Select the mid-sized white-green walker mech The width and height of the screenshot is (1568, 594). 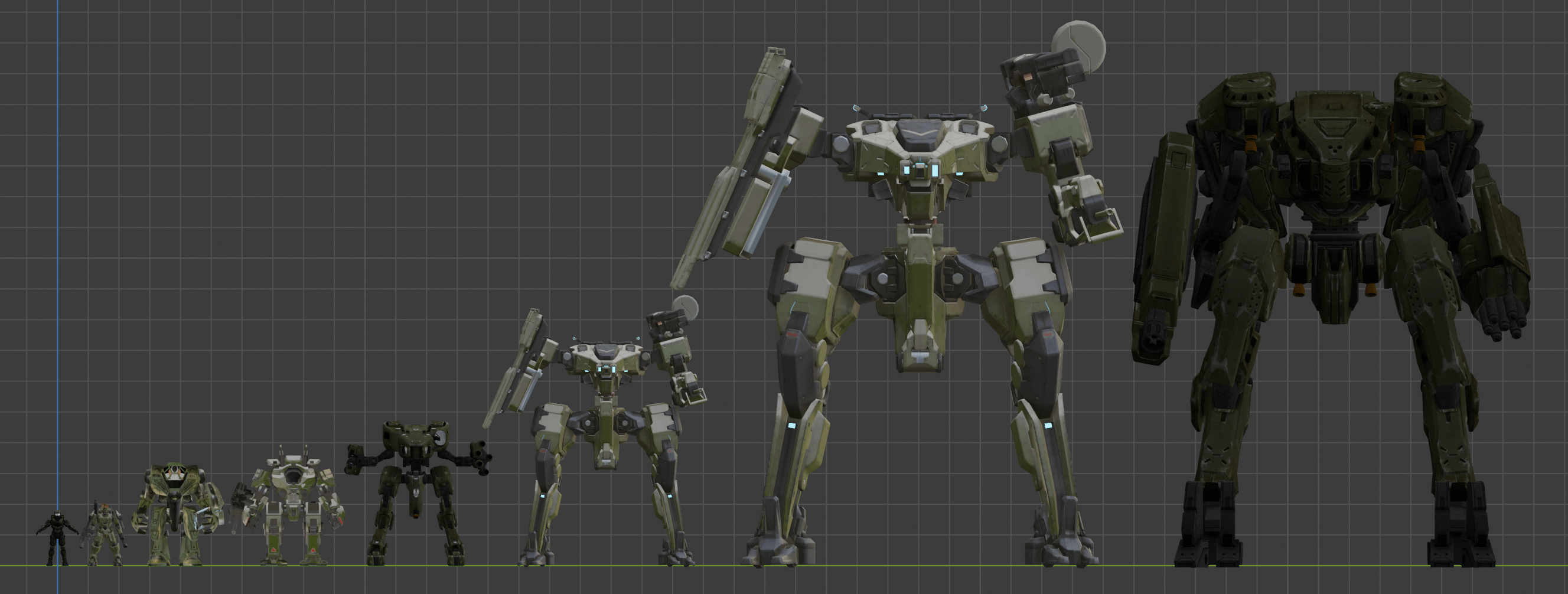(x=595, y=431)
